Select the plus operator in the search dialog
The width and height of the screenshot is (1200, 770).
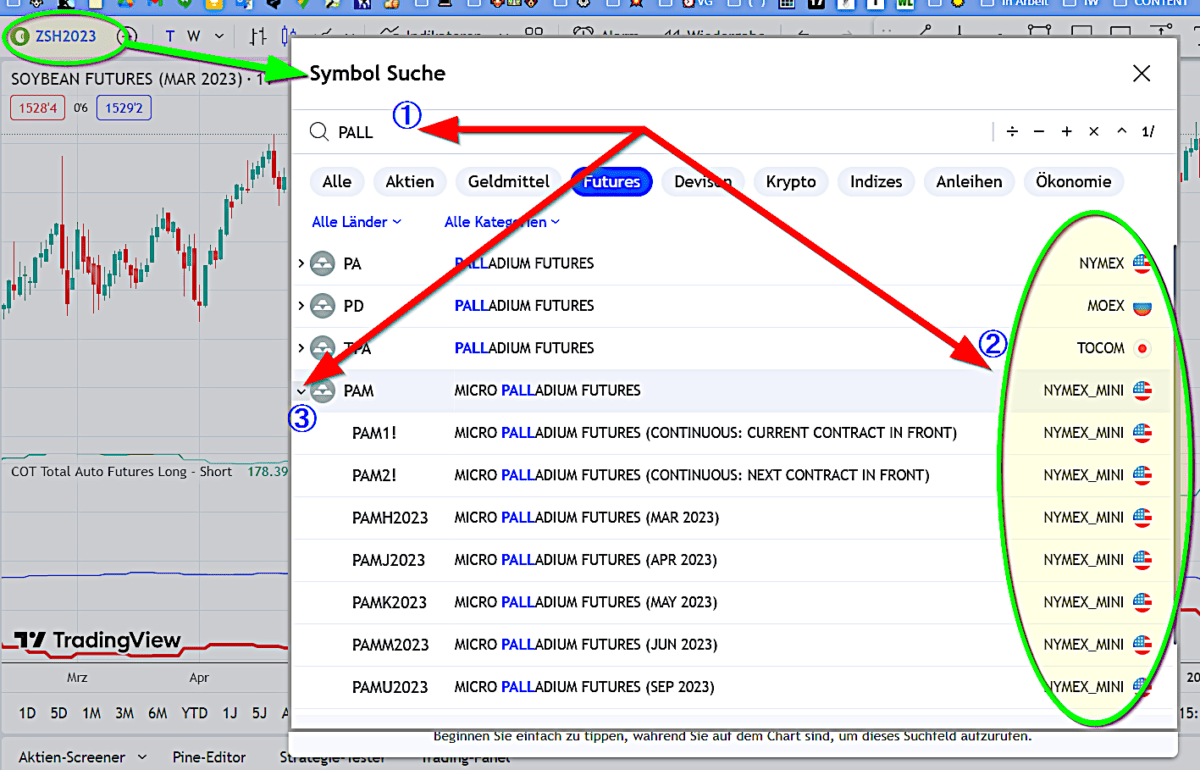[x=1067, y=131]
